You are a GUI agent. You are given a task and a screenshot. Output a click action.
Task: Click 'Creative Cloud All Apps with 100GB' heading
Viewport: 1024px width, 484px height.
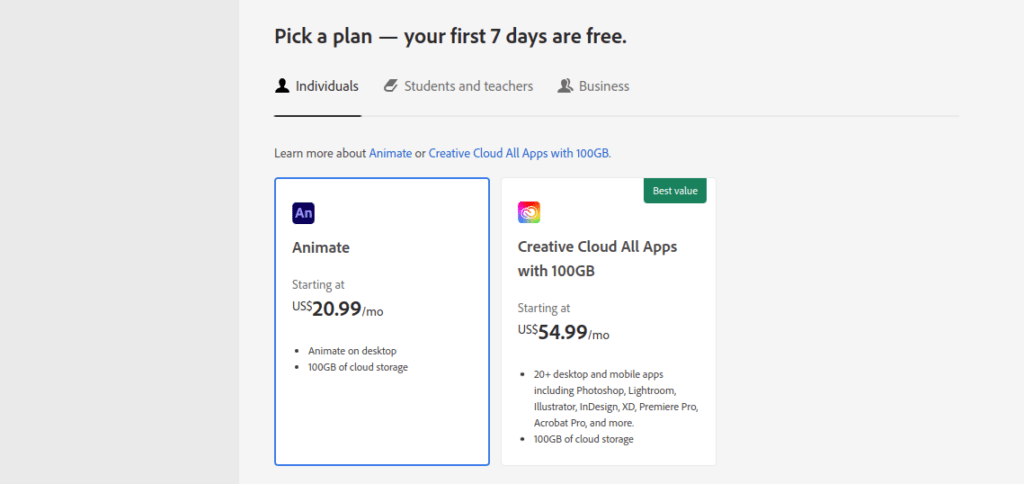(598, 259)
